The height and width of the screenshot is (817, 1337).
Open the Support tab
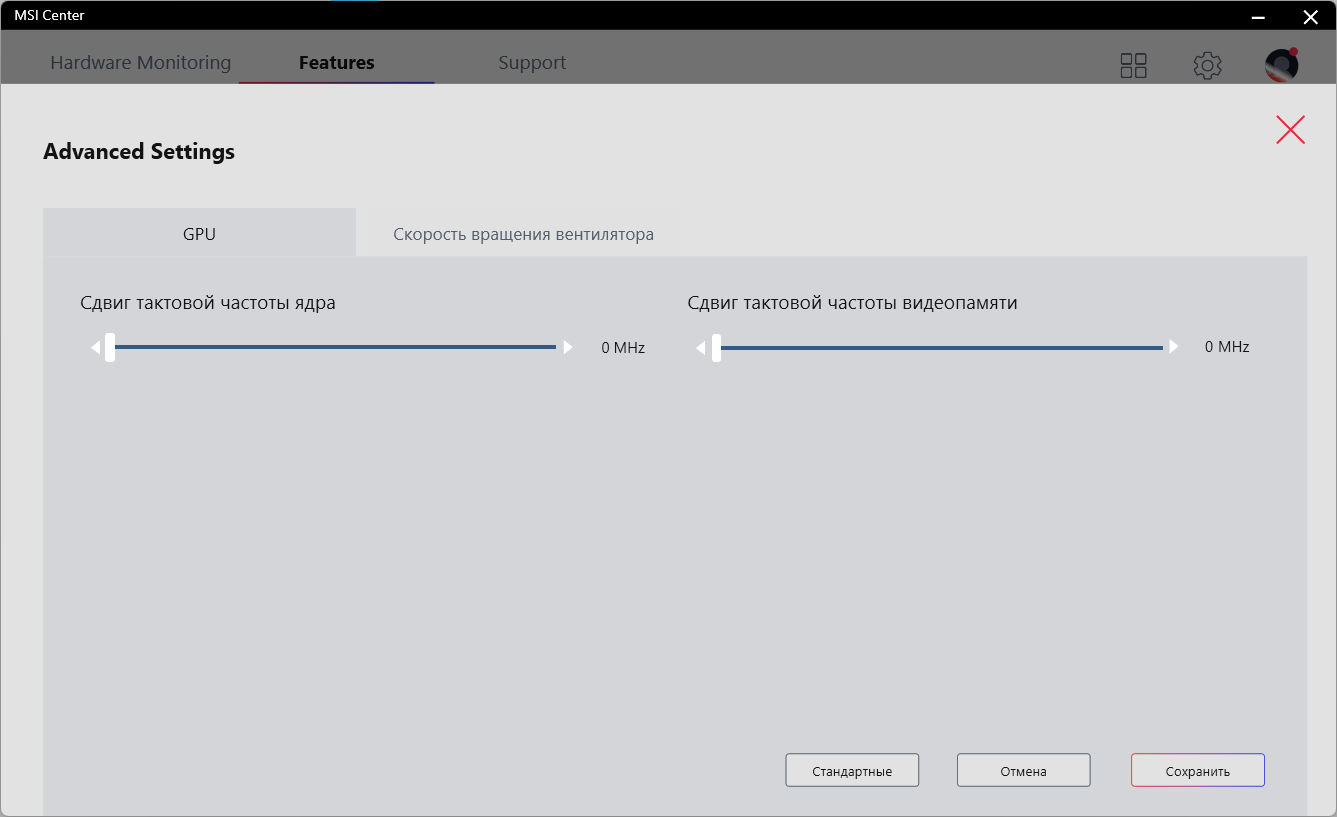click(x=532, y=63)
